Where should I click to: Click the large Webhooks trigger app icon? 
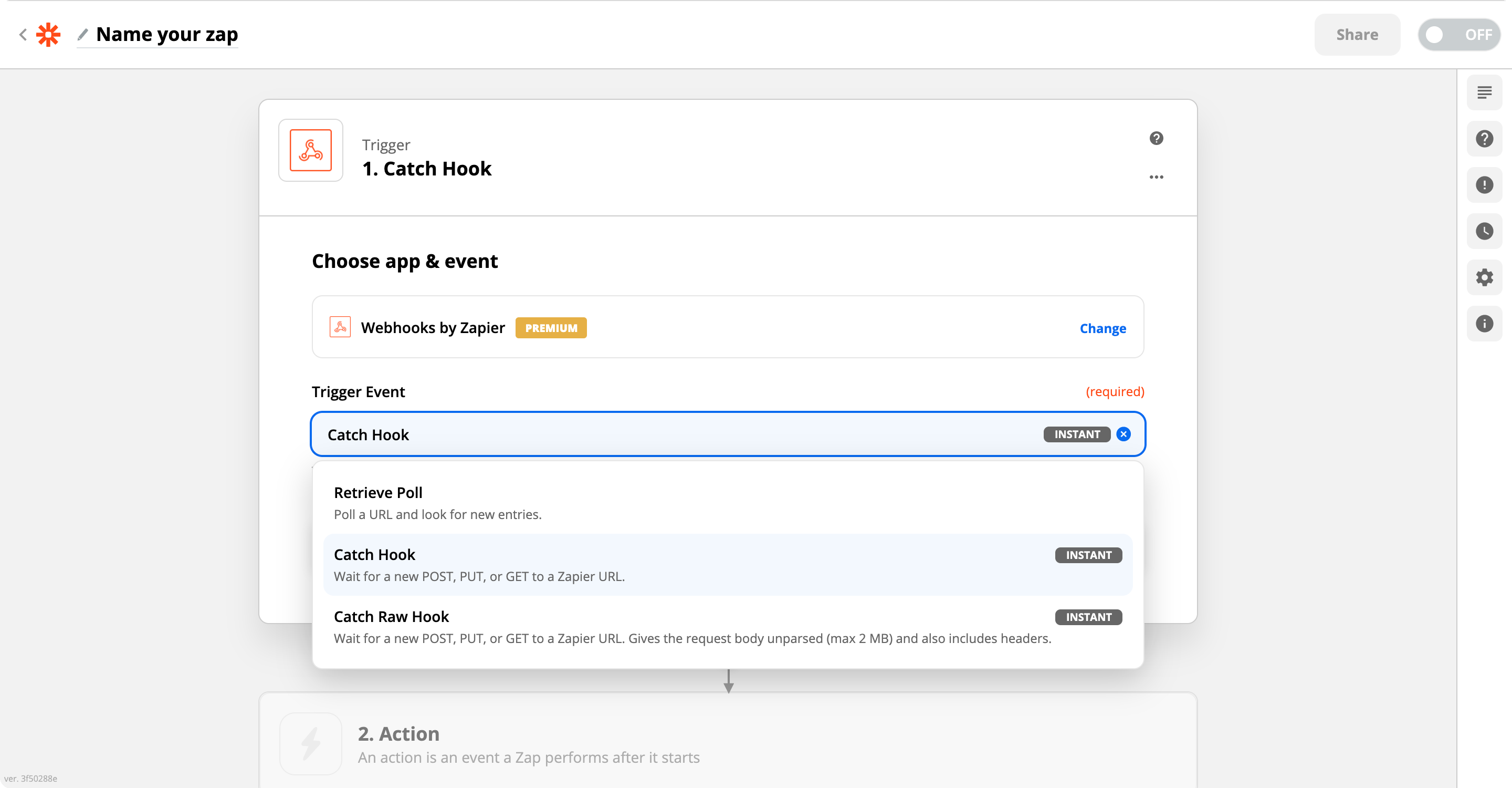[310, 150]
